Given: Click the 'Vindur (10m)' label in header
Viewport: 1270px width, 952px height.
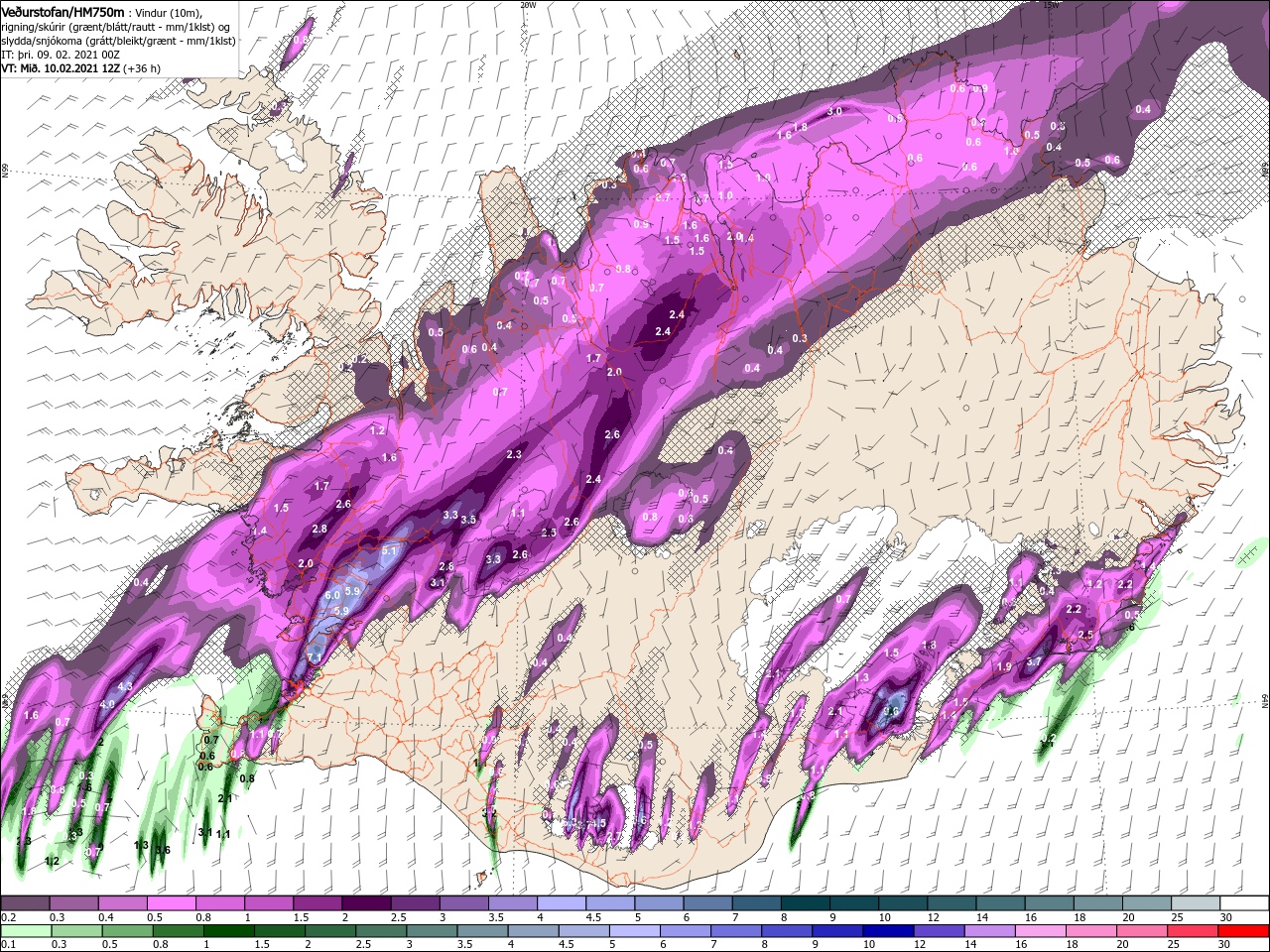Looking at the screenshot, I should click(x=168, y=13).
